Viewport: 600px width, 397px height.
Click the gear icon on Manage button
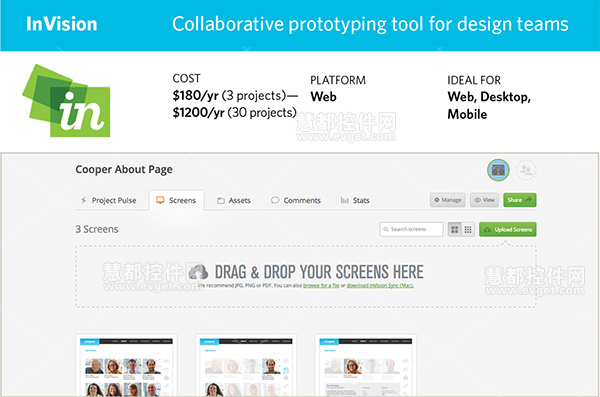[437, 200]
